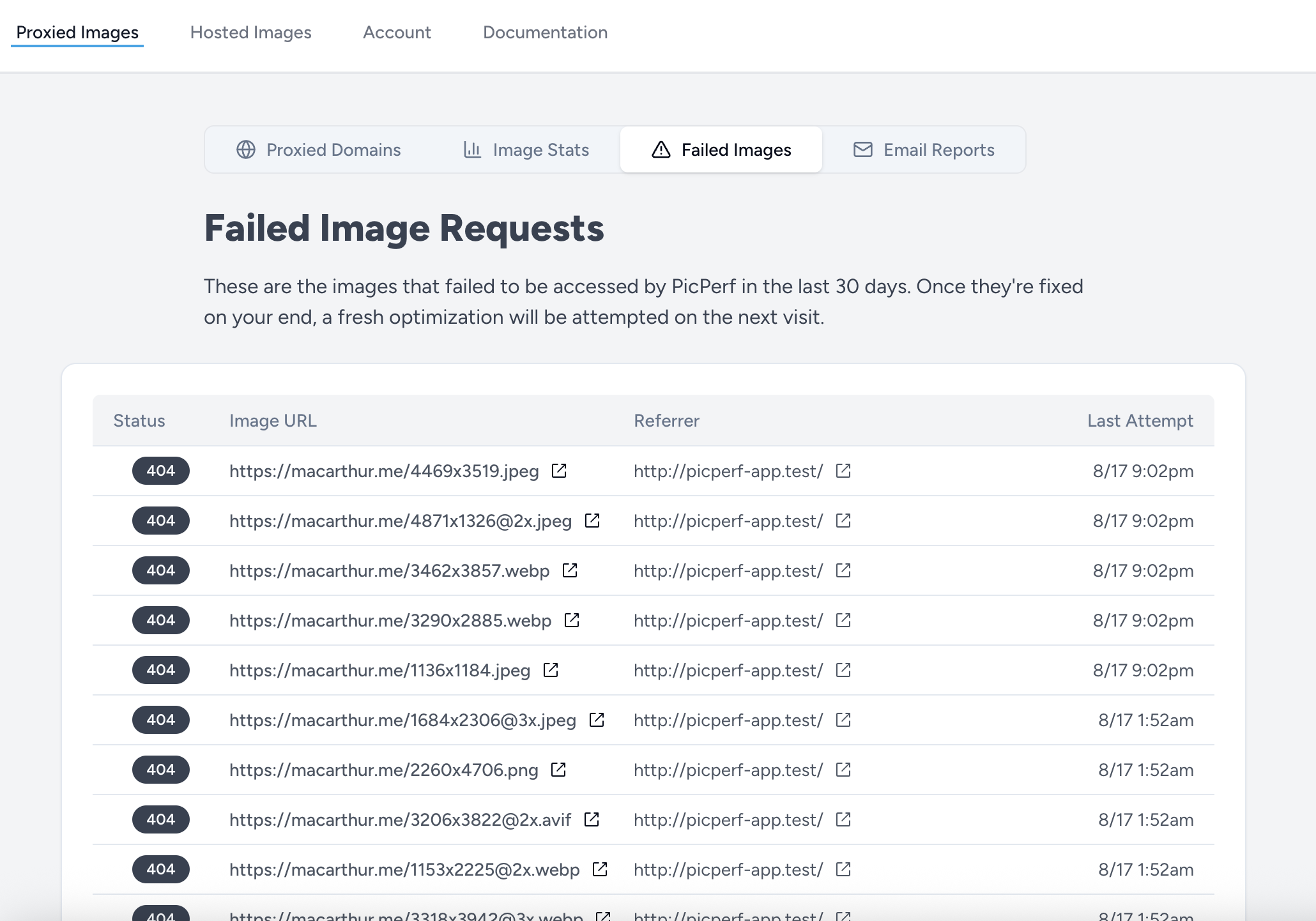Go to Hosted Images in top navigation
Screen dimensions: 1316x921
(250, 33)
